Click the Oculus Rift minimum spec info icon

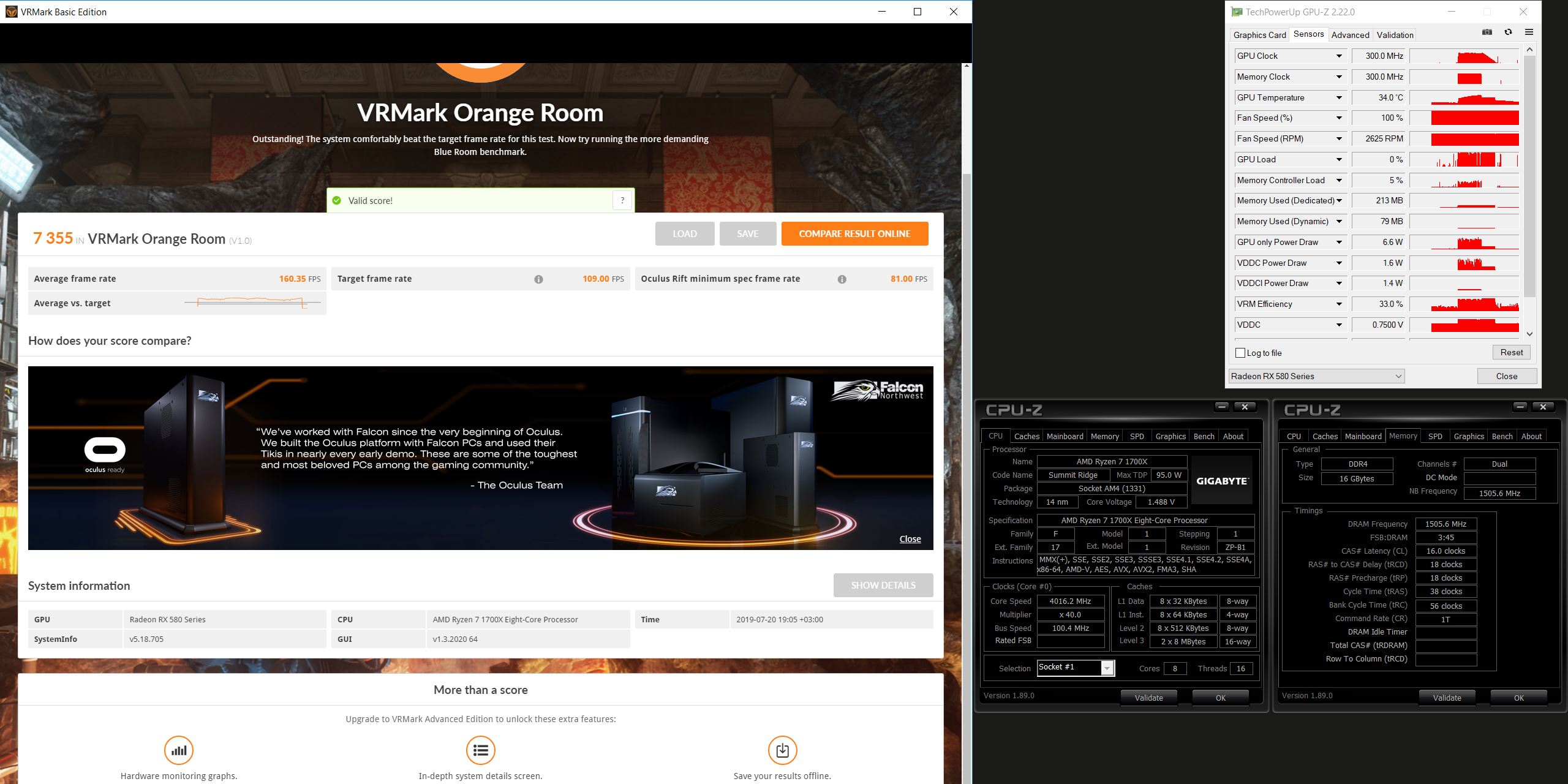click(x=842, y=279)
